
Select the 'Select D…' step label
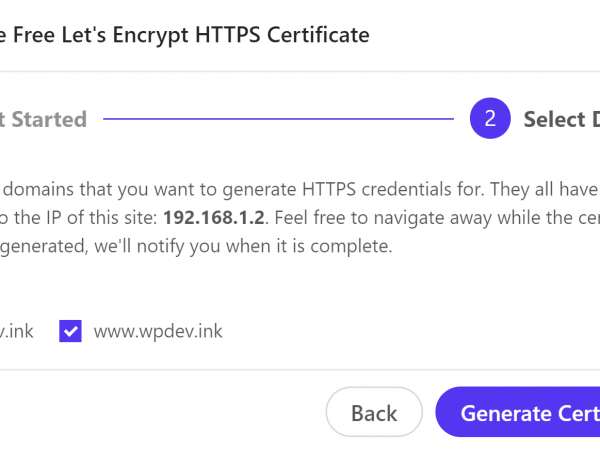click(x=560, y=120)
